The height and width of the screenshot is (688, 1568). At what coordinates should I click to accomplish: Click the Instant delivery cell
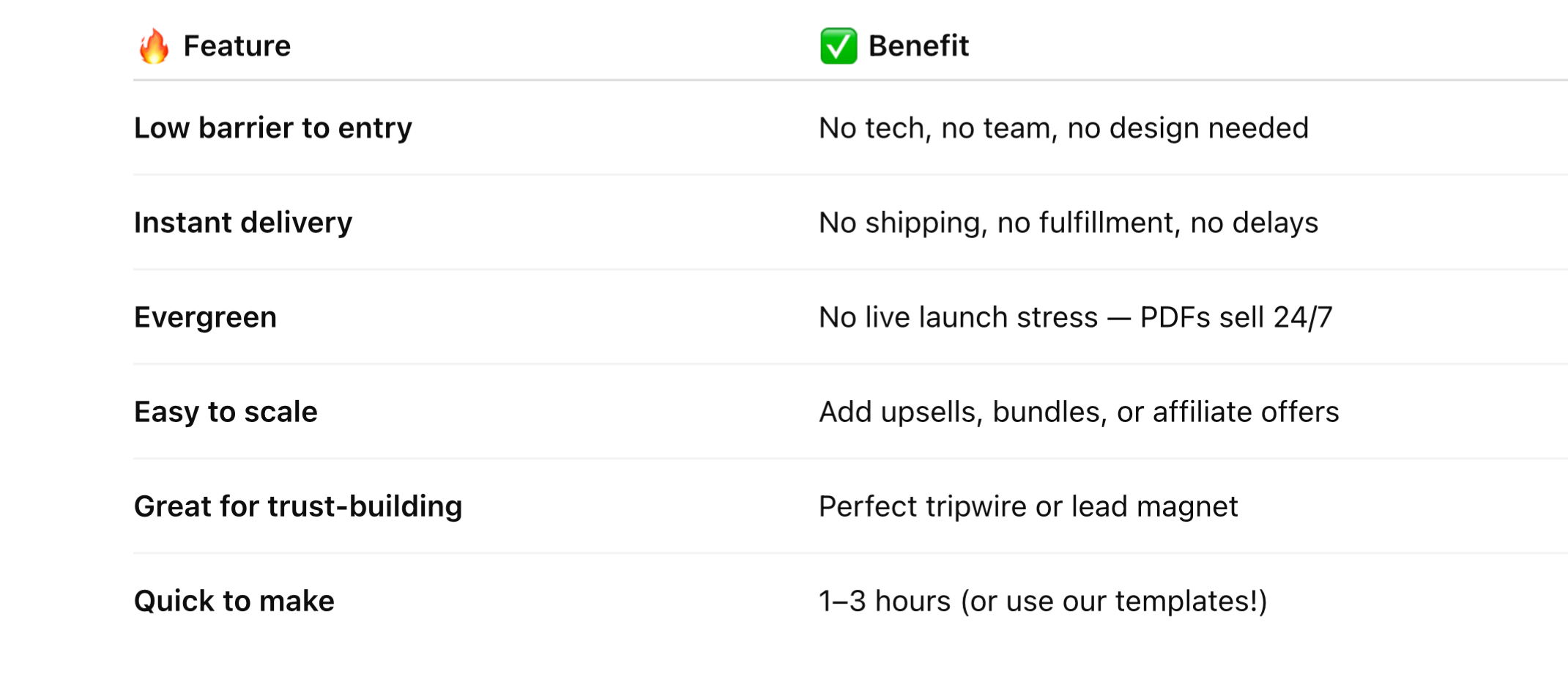coord(243,223)
